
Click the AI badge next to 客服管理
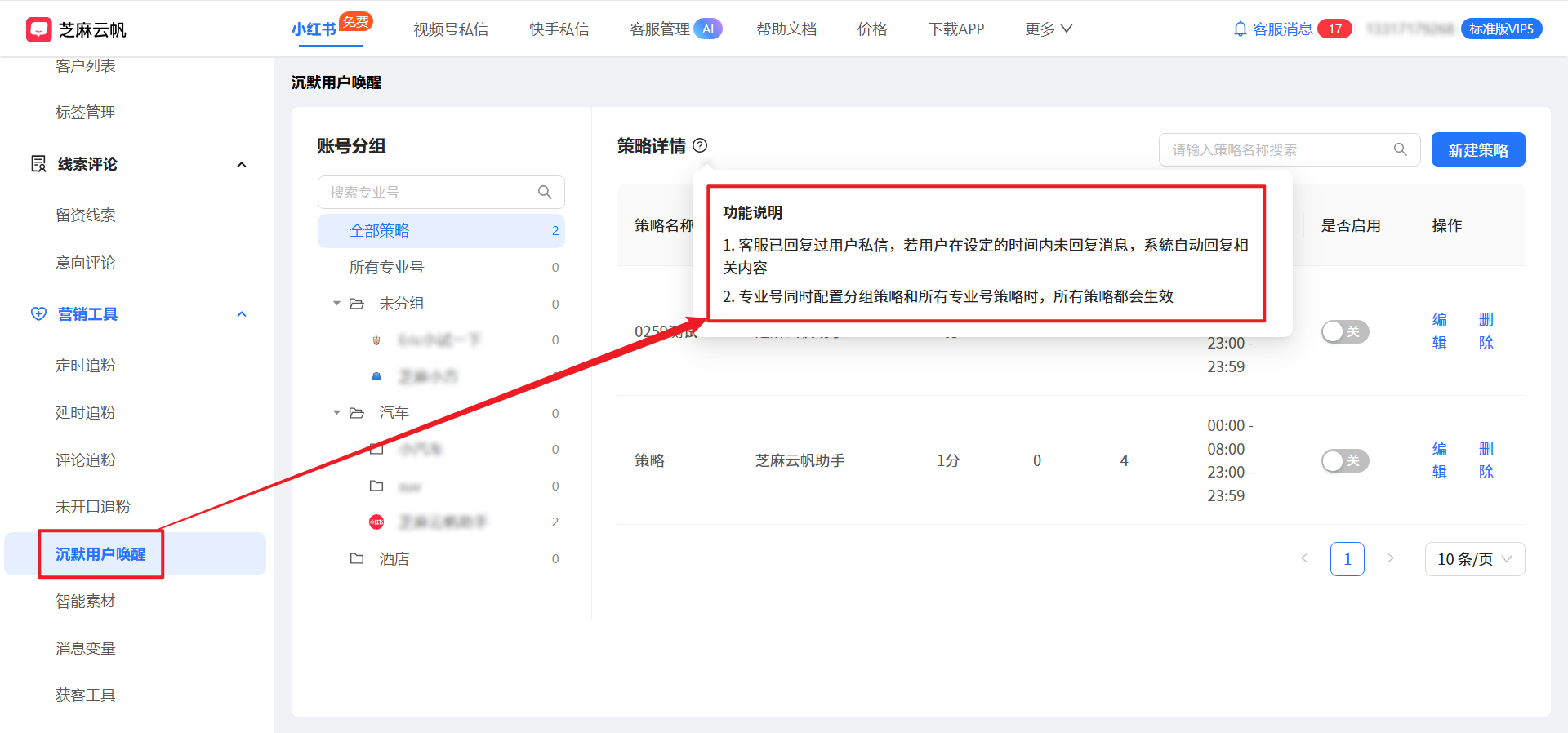[708, 29]
